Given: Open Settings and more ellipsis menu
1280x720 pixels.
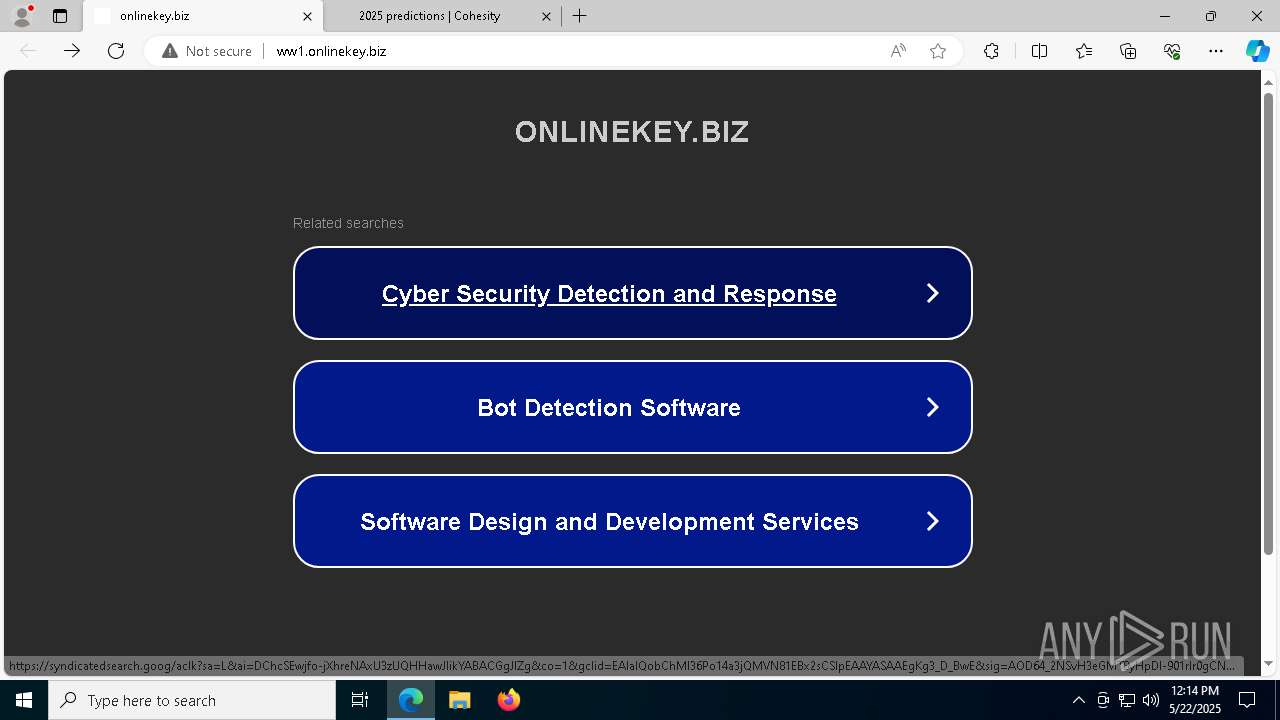Looking at the screenshot, I should (x=1216, y=51).
